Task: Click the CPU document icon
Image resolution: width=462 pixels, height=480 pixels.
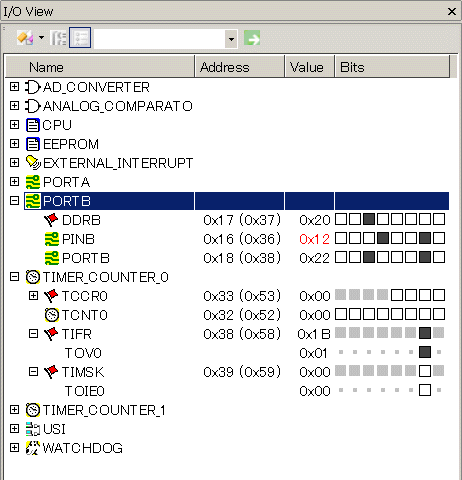Action: pyautogui.click(x=33, y=125)
